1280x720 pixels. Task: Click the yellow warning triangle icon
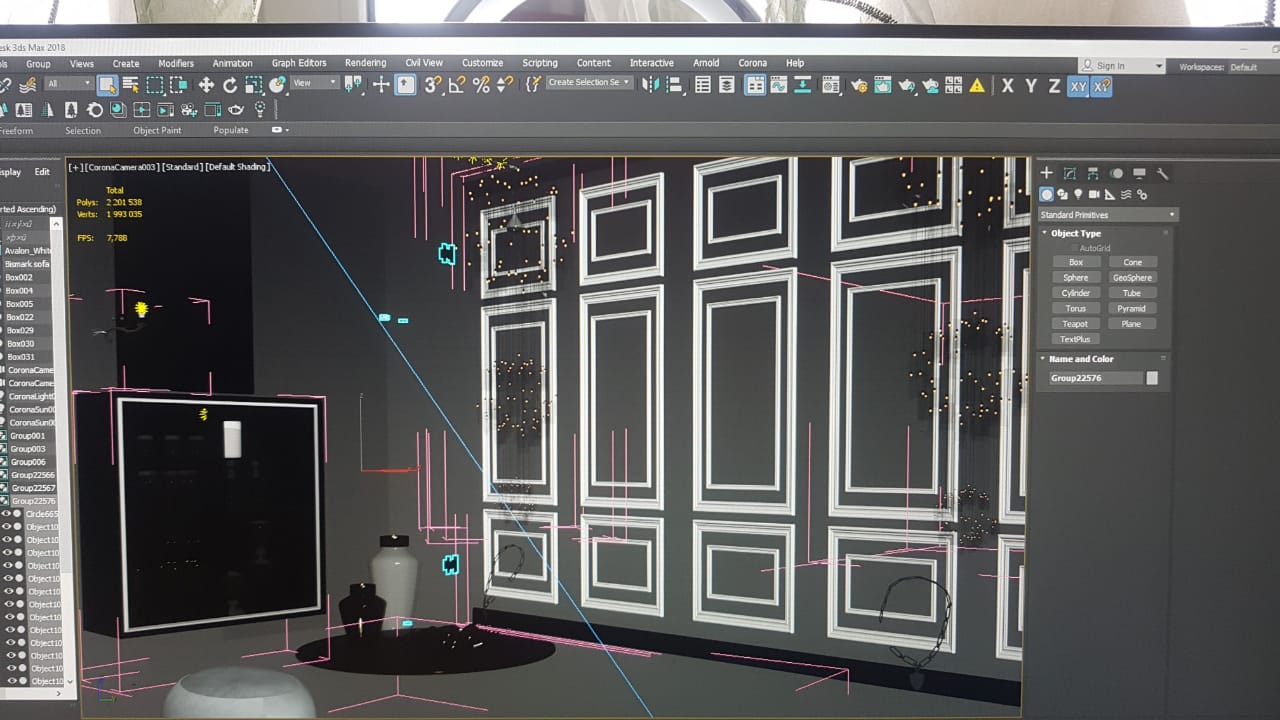tap(977, 86)
